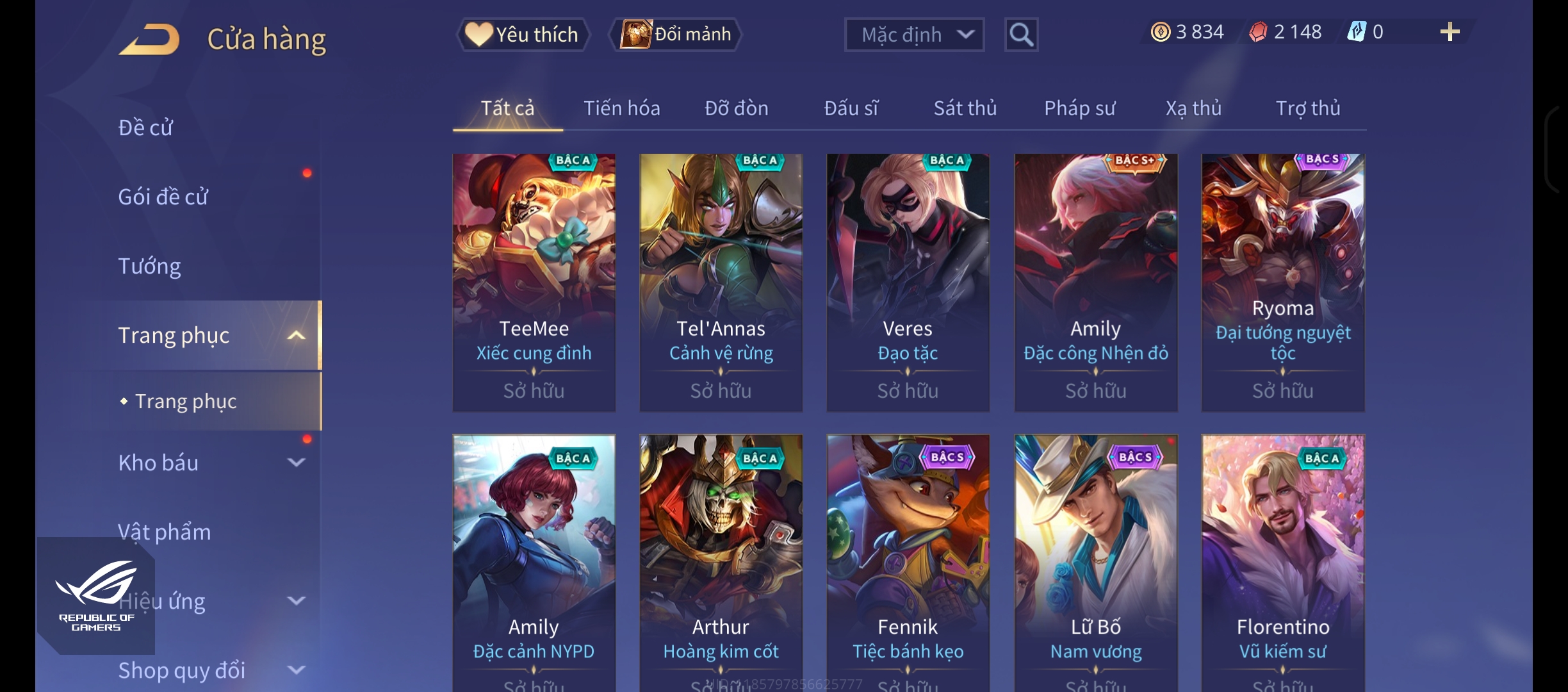Viewport: 1568px width, 692px height.
Task: Open the search magnifier icon
Action: pos(1021,35)
